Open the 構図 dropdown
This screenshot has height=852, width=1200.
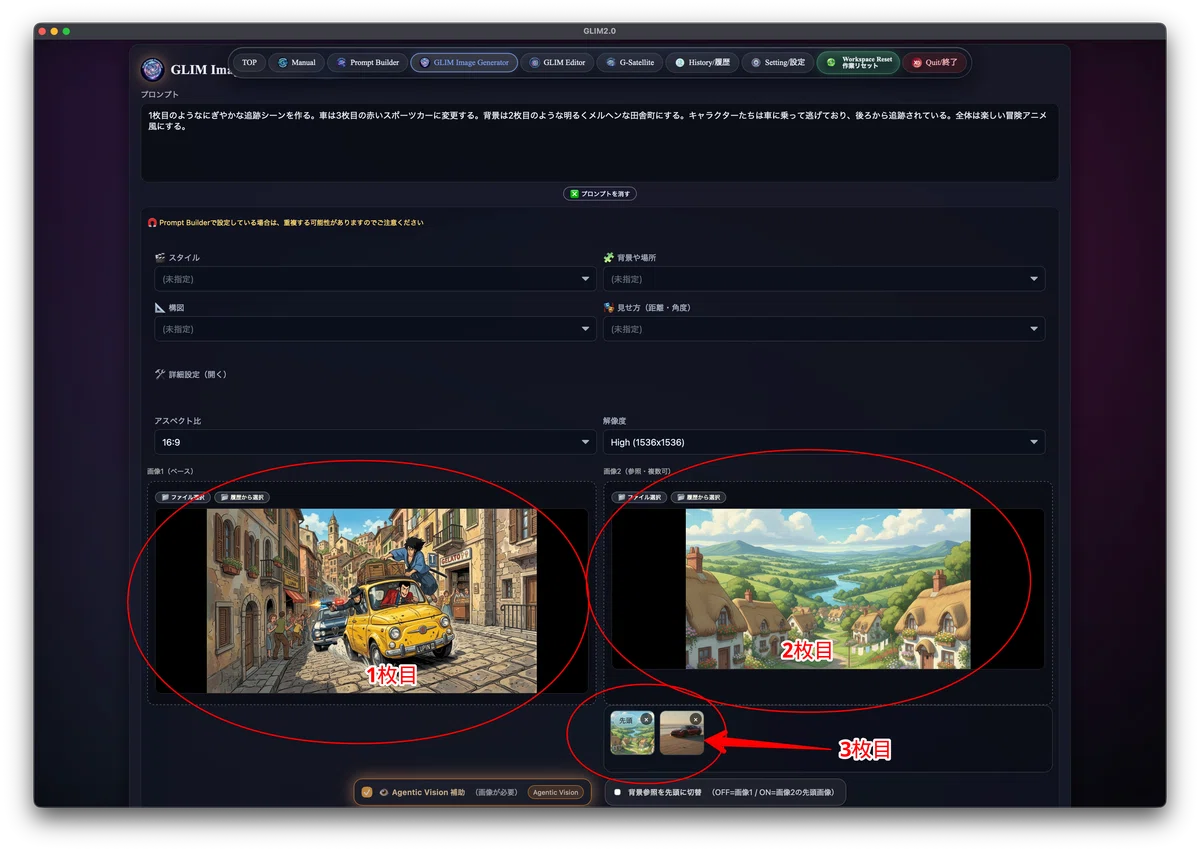(x=375, y=329)
